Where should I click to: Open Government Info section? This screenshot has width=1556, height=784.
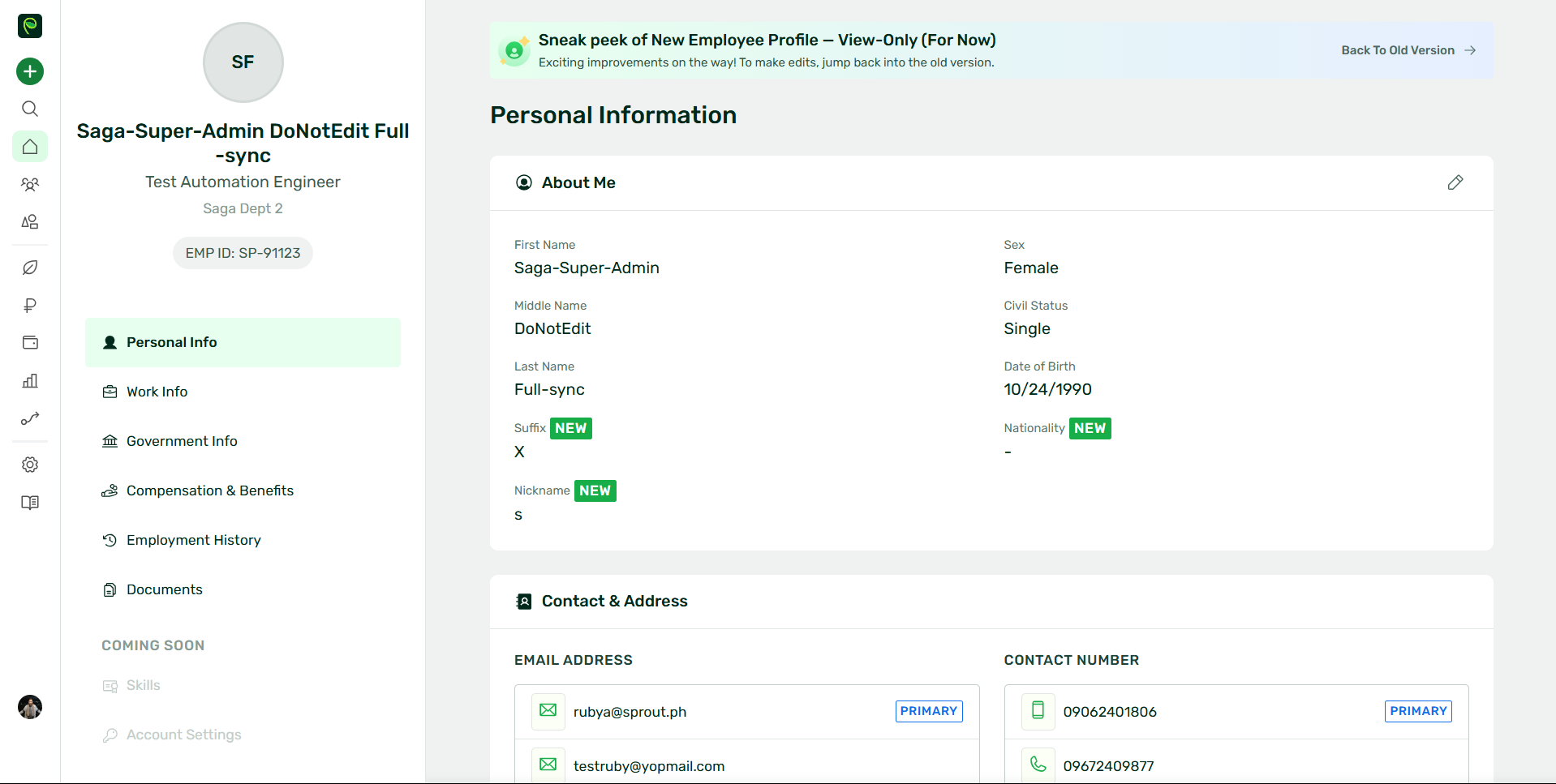(x=182, y=441)
